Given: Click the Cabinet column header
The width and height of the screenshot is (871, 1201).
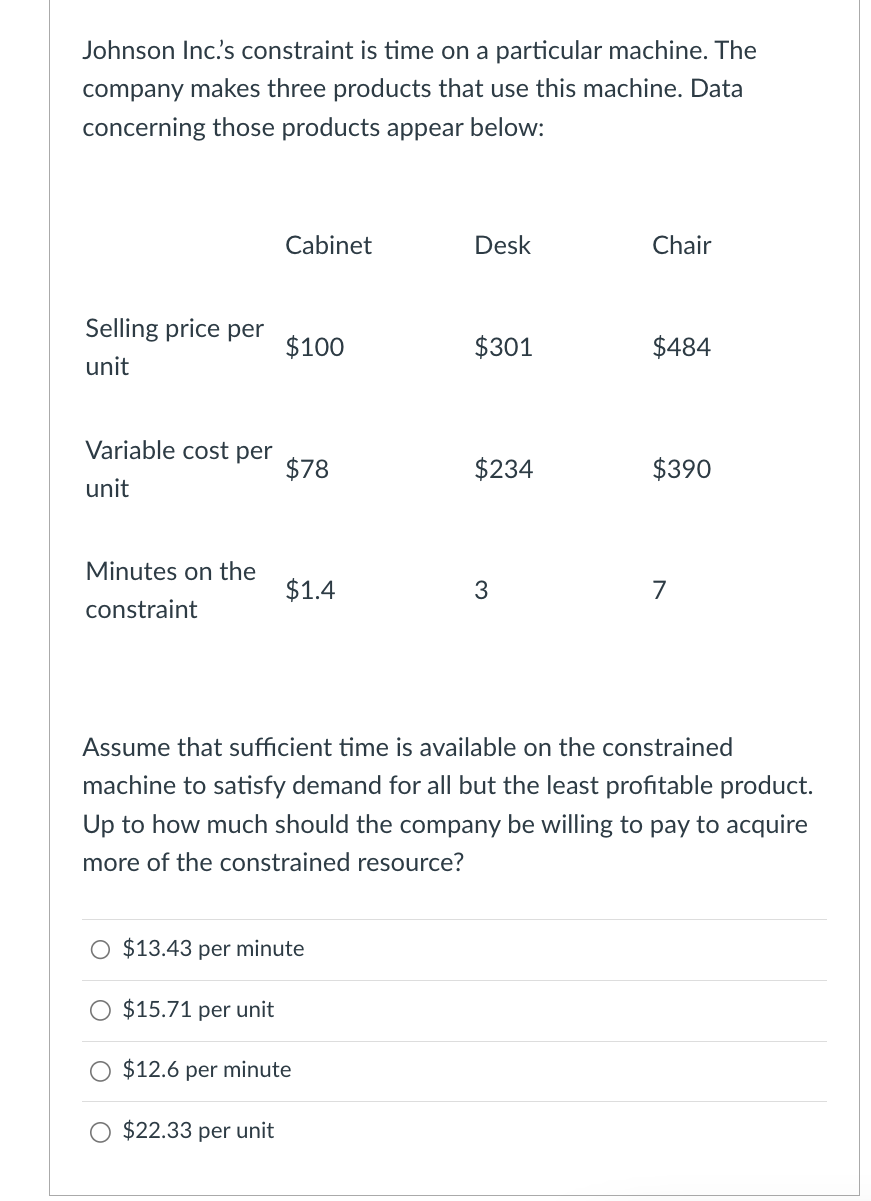Looking at the screenshot, I should [328, 245].
